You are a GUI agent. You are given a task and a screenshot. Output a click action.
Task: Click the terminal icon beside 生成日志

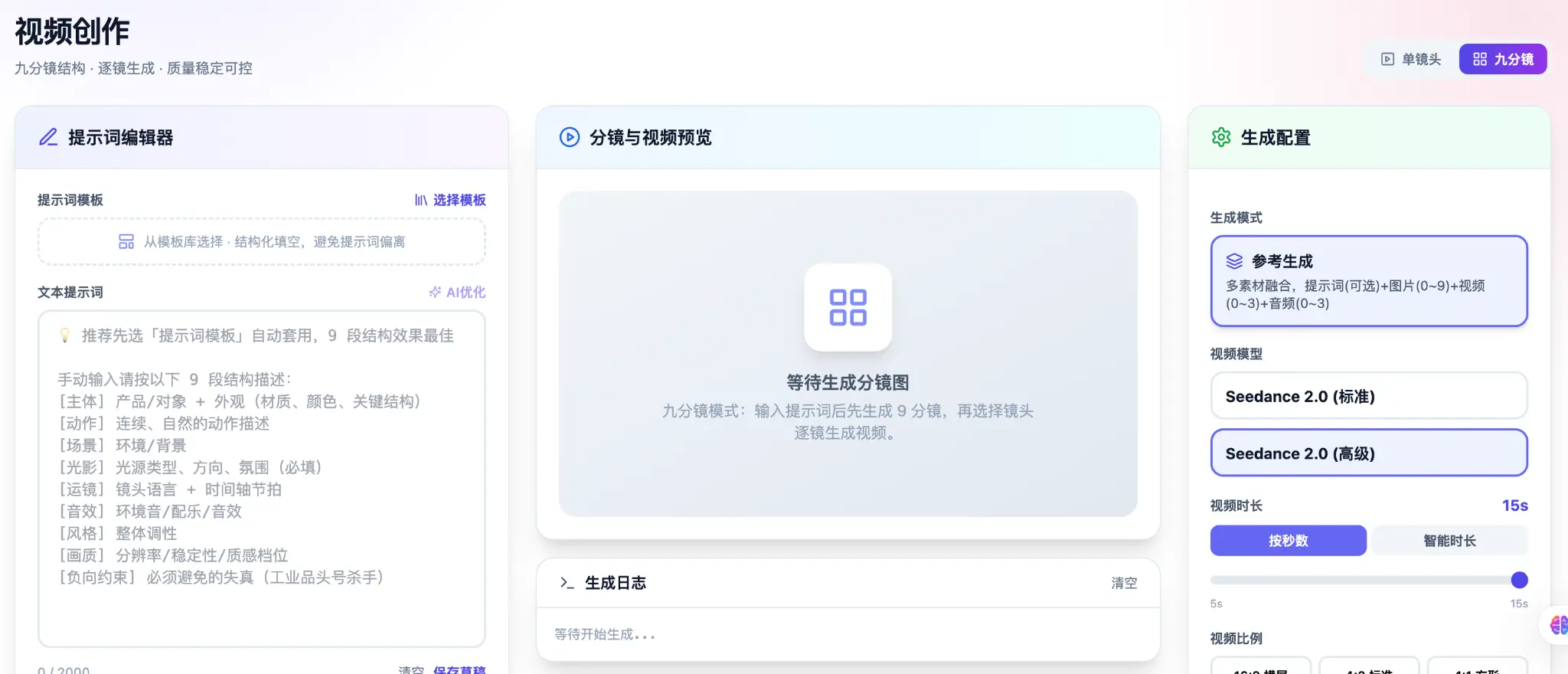tap(567, 583)
